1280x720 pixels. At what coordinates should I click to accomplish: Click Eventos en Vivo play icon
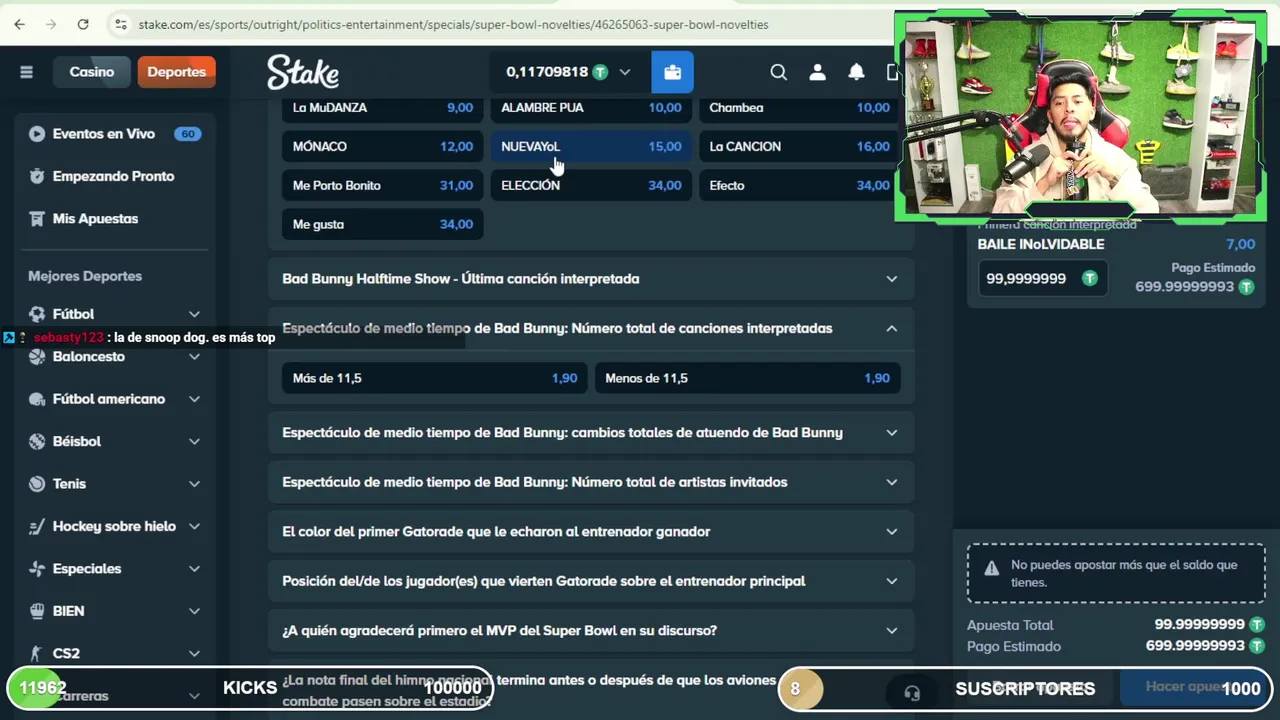pyautogui.click(x=37, y=134)
